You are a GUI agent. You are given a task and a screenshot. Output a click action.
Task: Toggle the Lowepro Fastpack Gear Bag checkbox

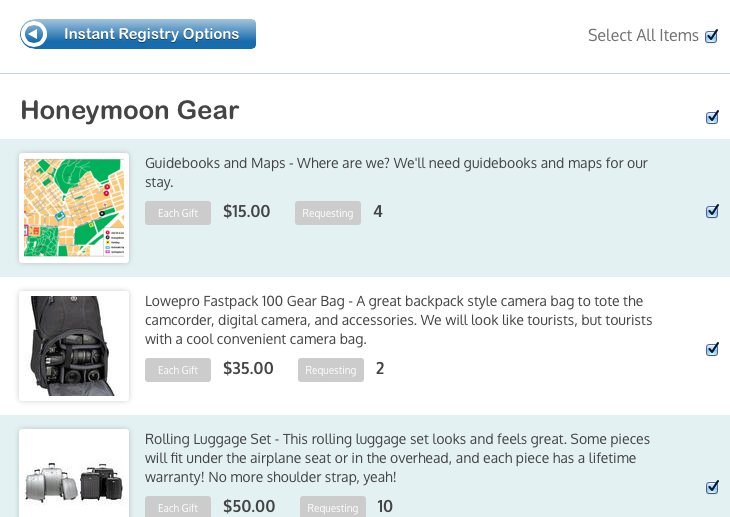click(x=712, y=349)
